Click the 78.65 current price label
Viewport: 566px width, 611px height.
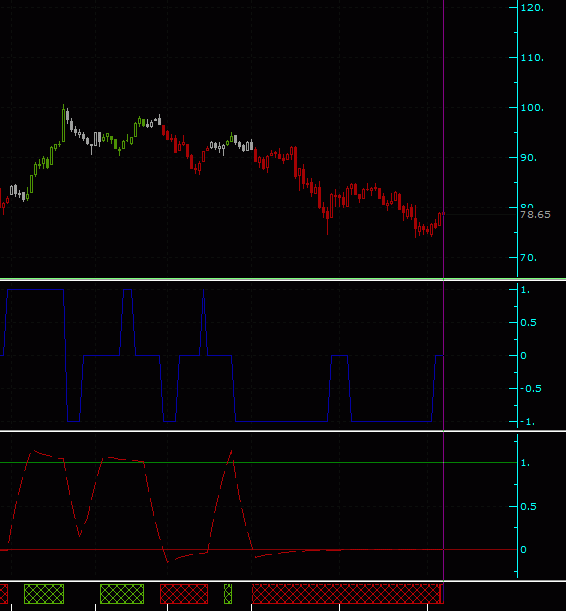tap(535, 215)
